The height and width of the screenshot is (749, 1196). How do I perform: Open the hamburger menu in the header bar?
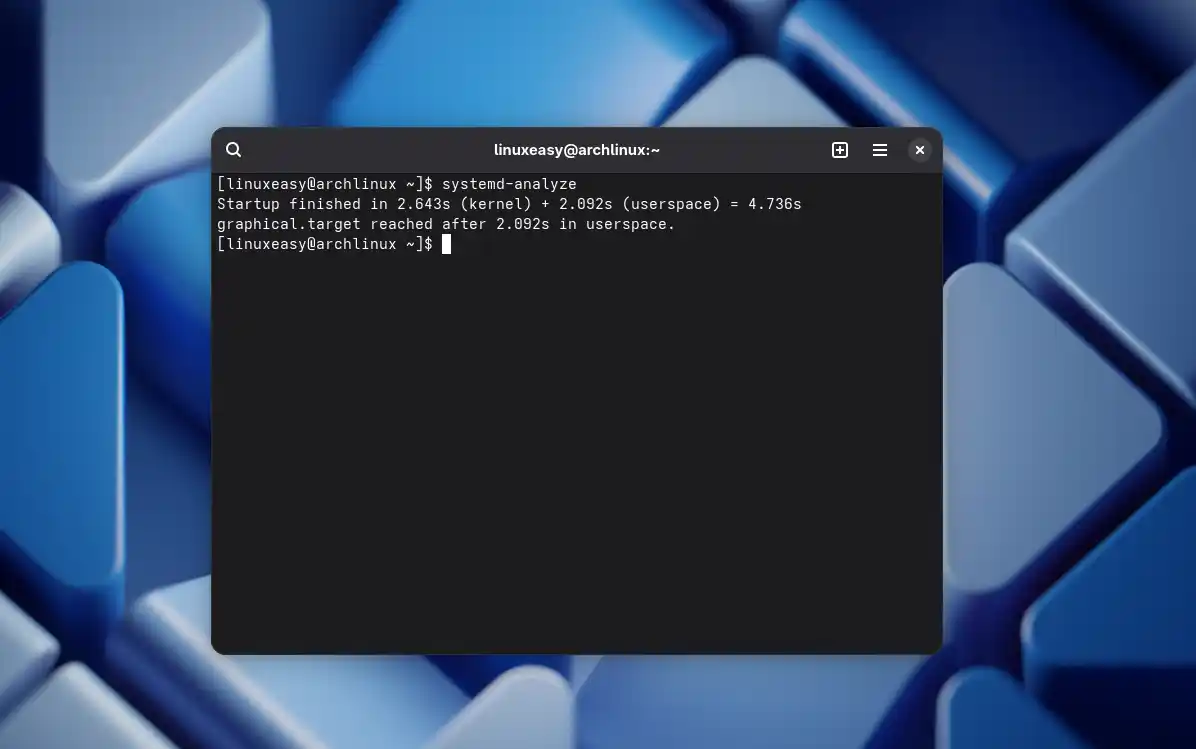point(879,149)
